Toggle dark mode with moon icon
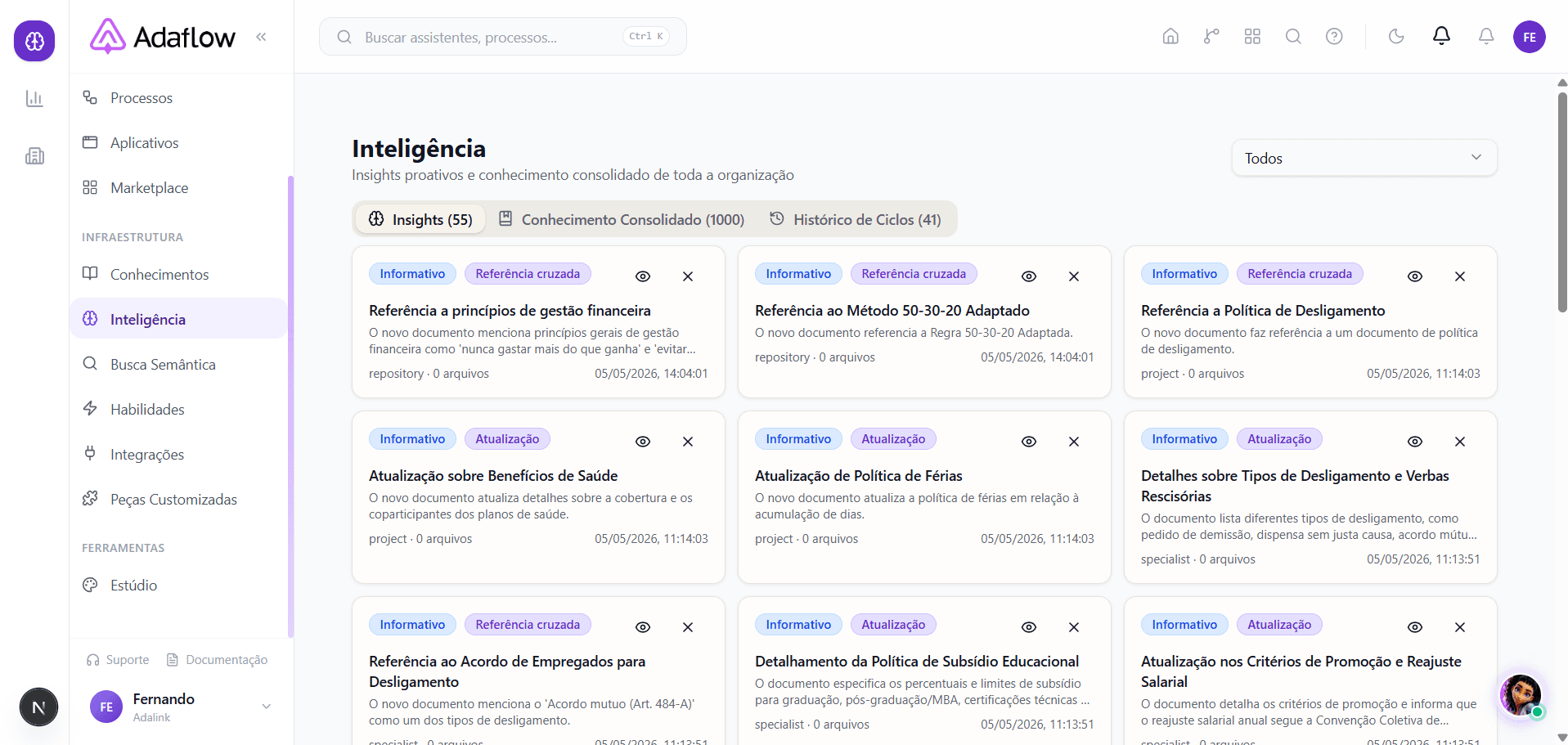The image size is (1568, 745). [x=1396, y=37]
